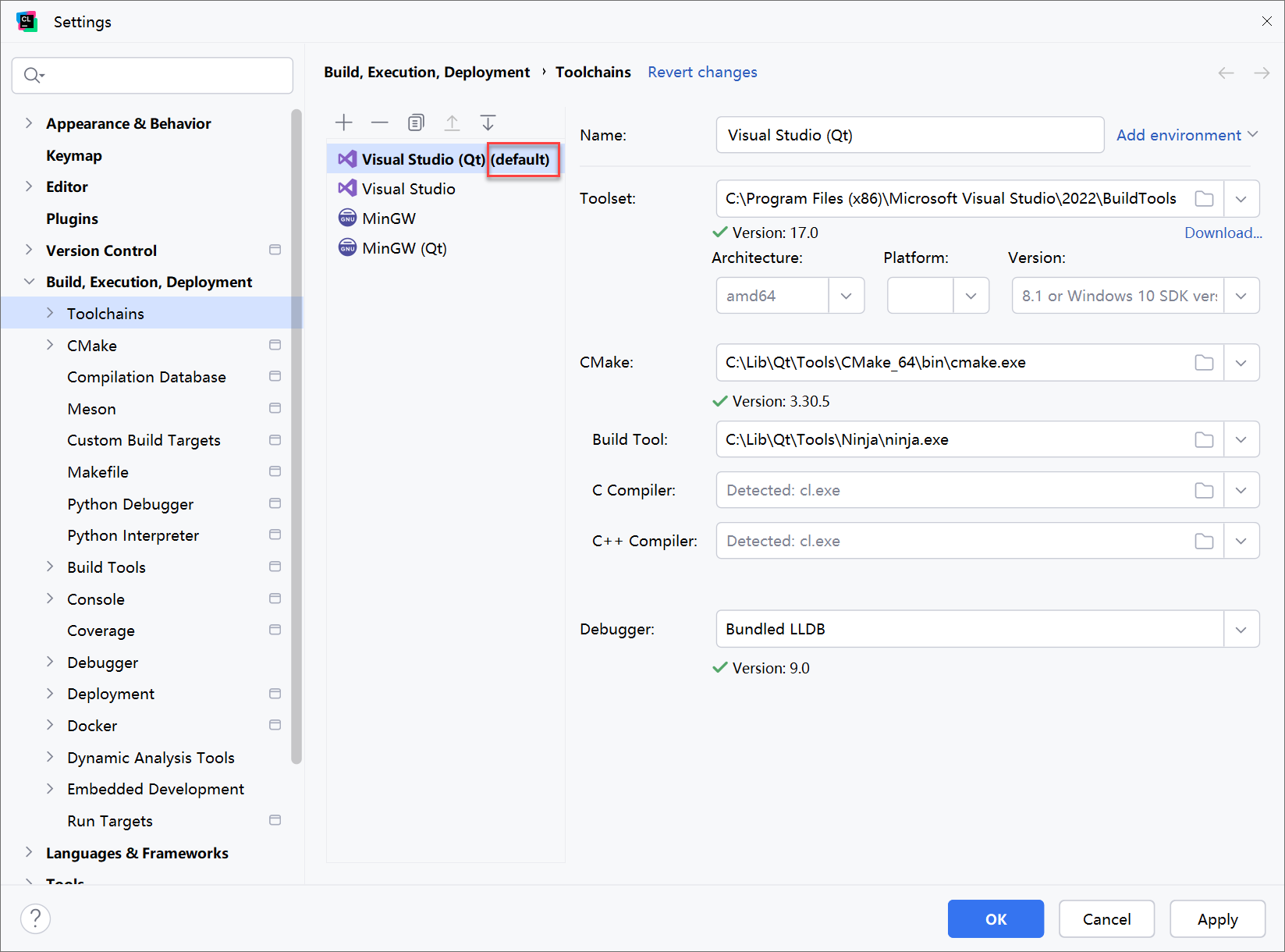Copy the selected toolchain
This screenshot has width=1285, height=952.
416,123
